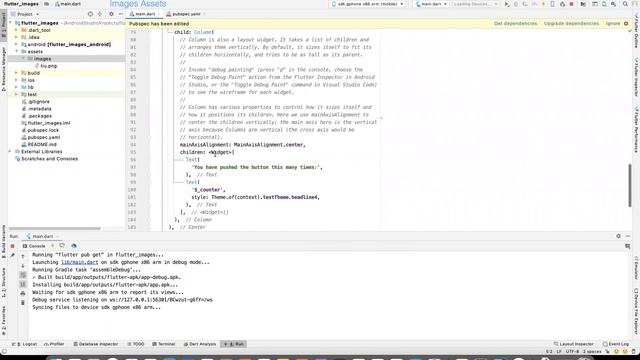This screenshot has height=360, width=640.
Task: Open the device selector dropdown sdk gphone x86
Action: pyautogui.click(x=367, y=4)
